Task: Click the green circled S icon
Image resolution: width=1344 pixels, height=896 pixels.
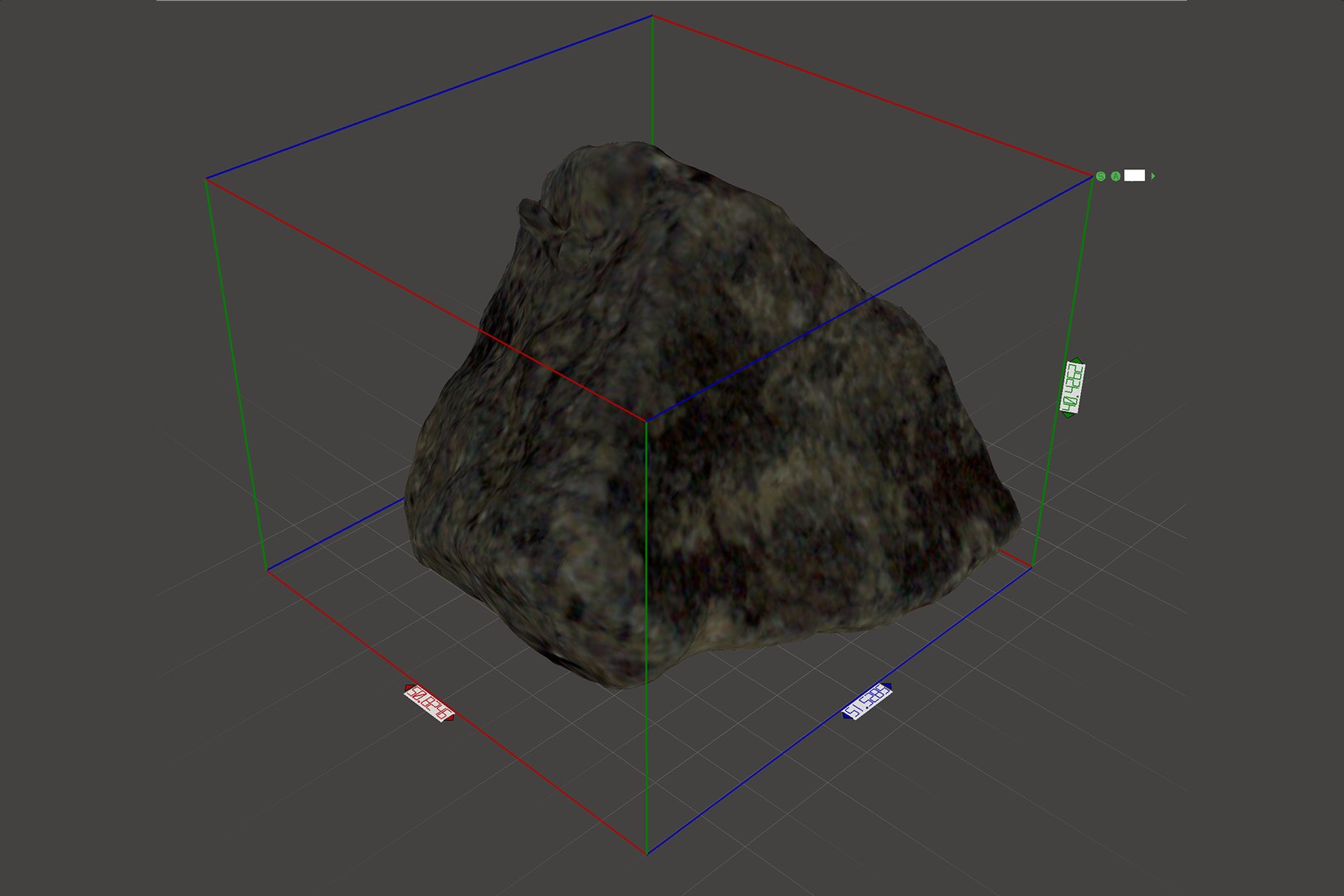Action: pyautogui.click(x=1101, y=176)
